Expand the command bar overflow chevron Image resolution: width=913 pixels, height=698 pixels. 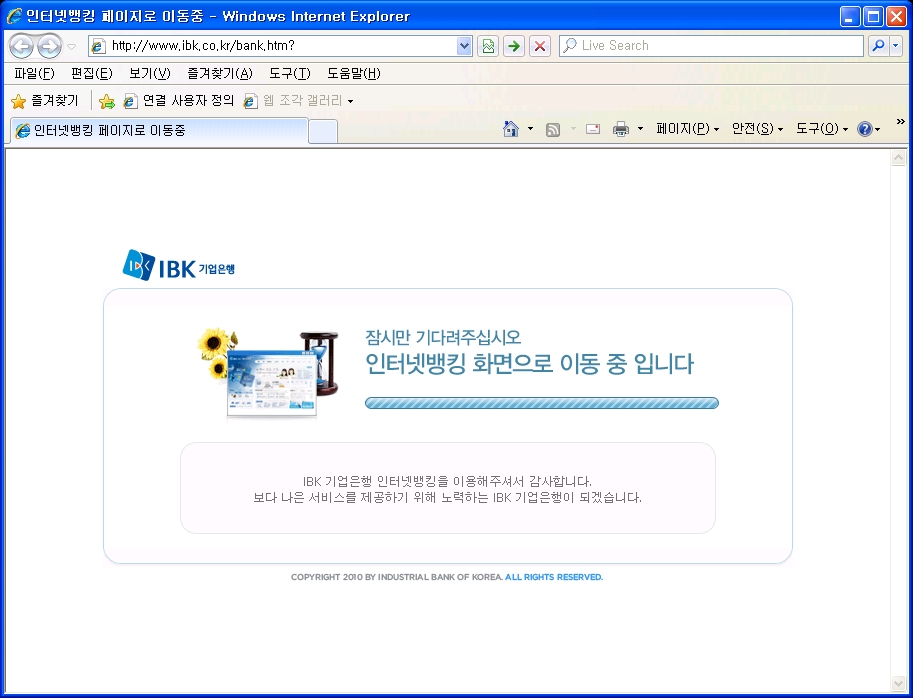pyautogui.click(x=900, y=121)
